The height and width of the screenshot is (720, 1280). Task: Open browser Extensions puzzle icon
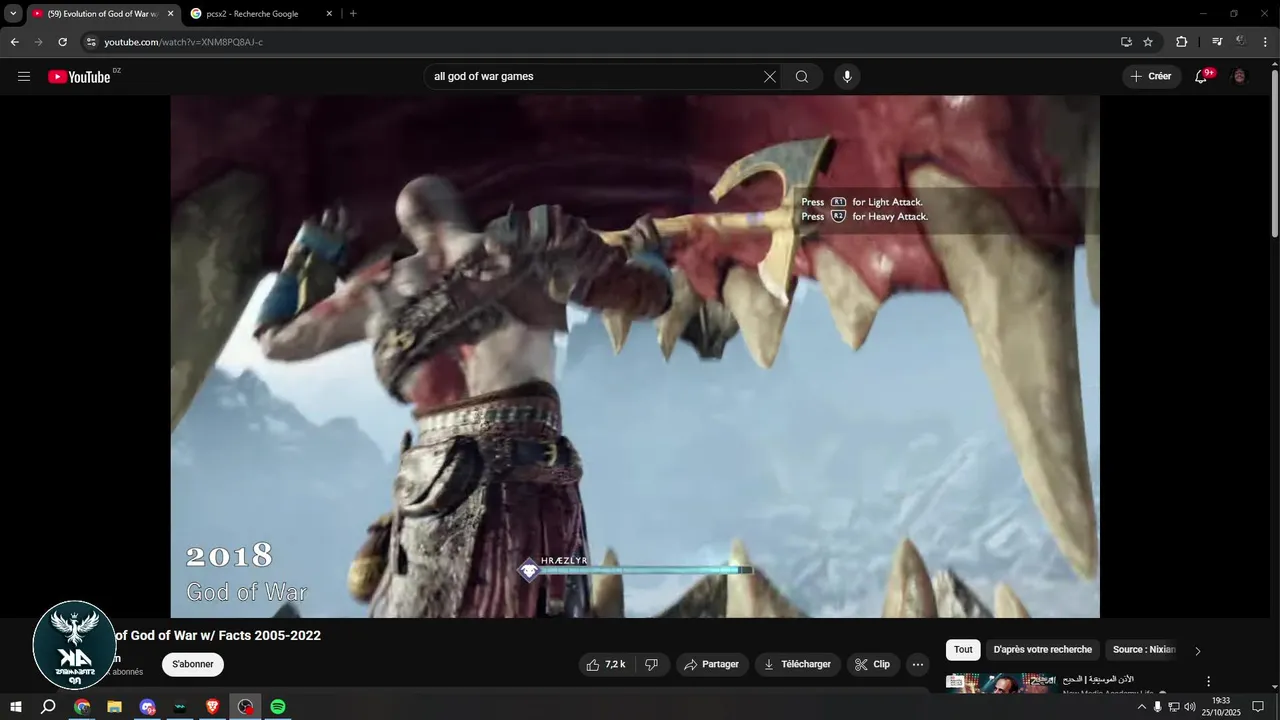click(x=1182, y=42)
